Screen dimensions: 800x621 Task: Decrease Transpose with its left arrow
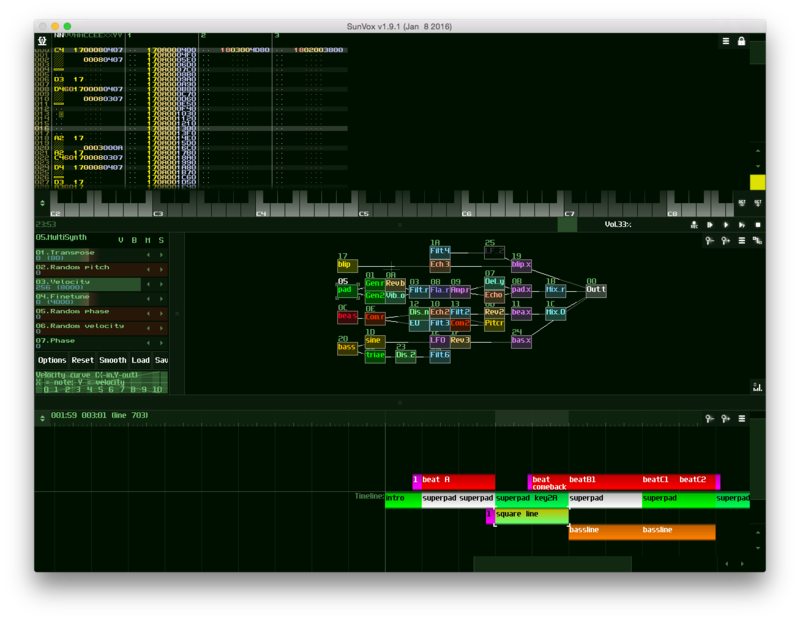click(148, 255)
